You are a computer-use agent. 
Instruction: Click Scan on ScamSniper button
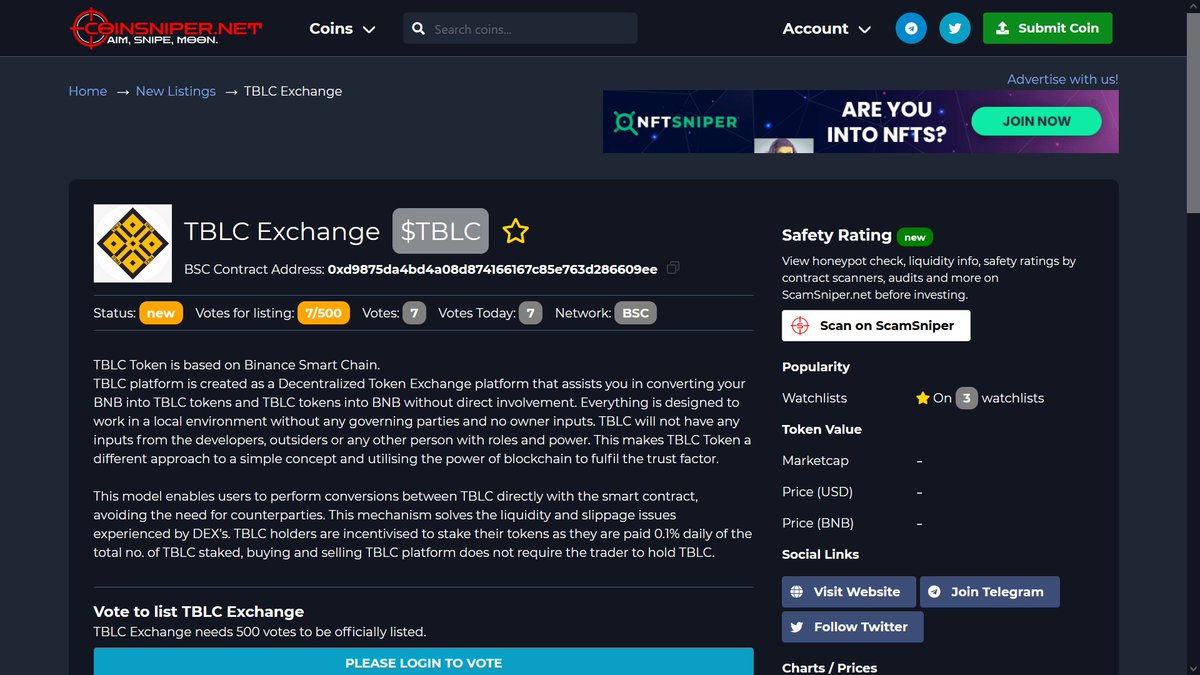(876, 325)
